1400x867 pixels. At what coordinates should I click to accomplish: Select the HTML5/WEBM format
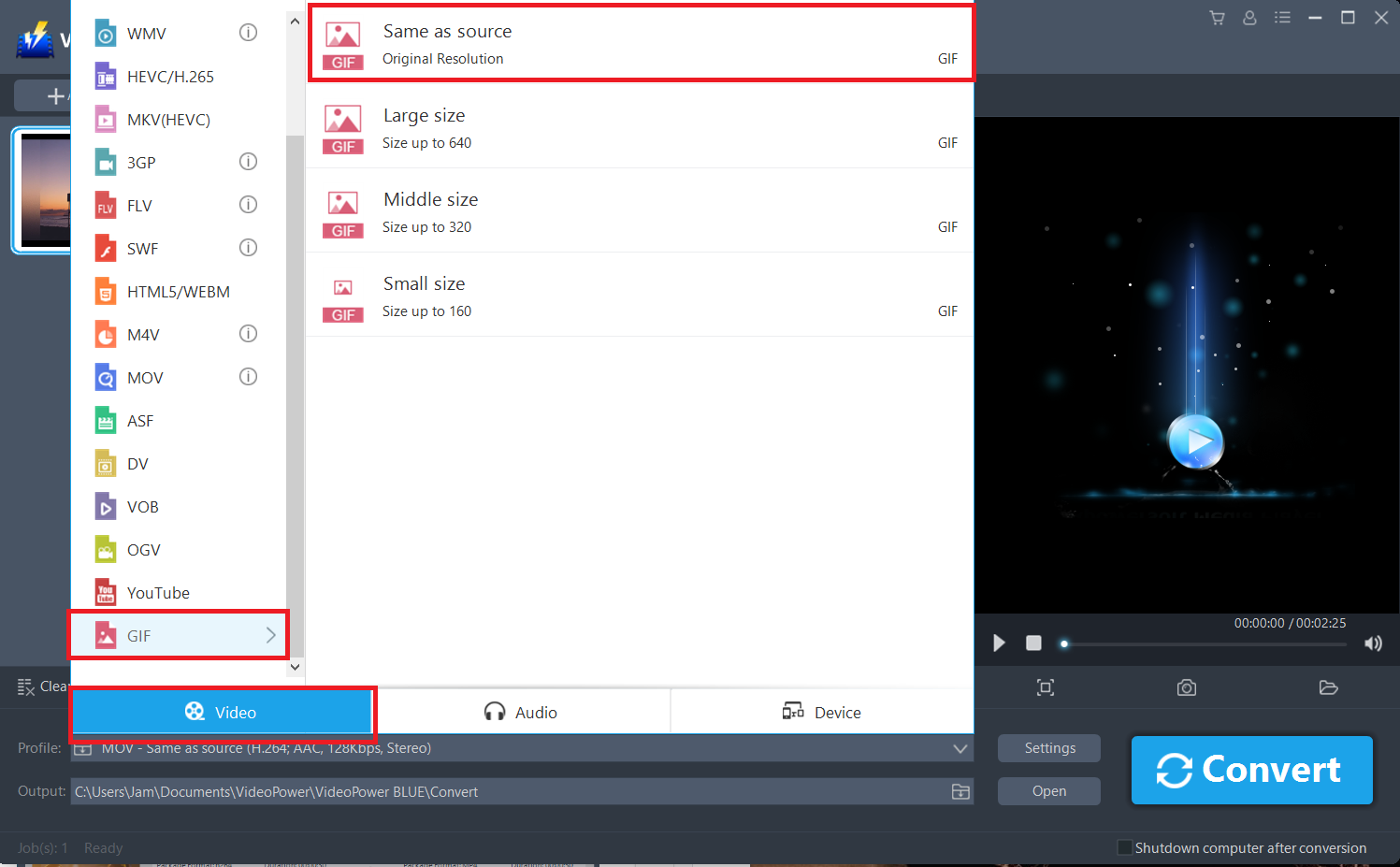coord(179,291)
